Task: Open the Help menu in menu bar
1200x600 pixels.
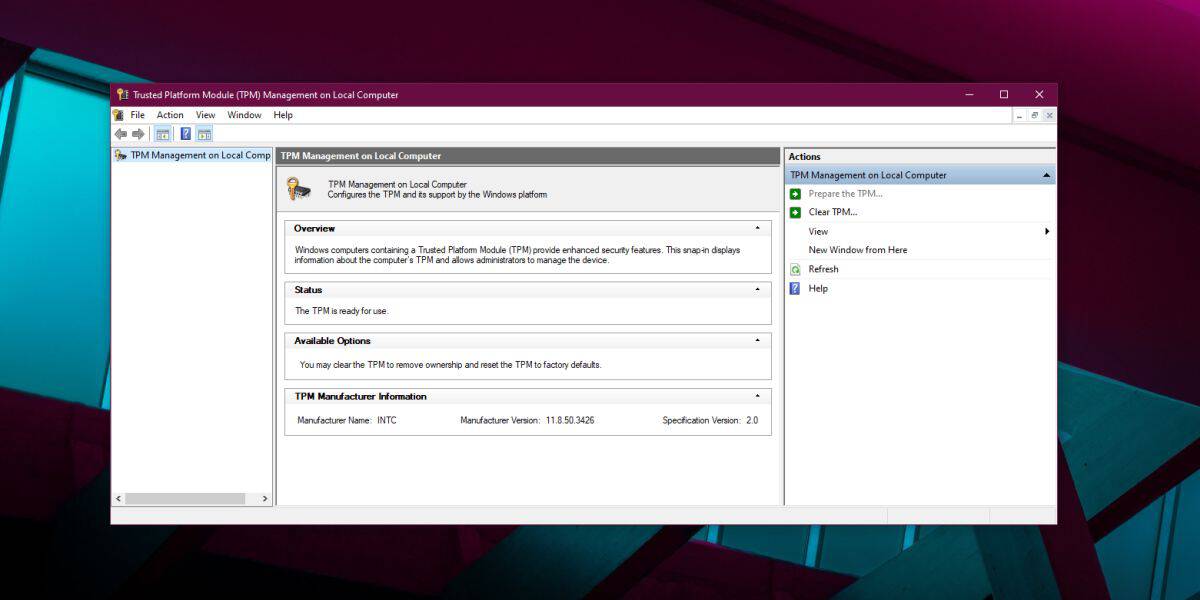Action: 283,115
